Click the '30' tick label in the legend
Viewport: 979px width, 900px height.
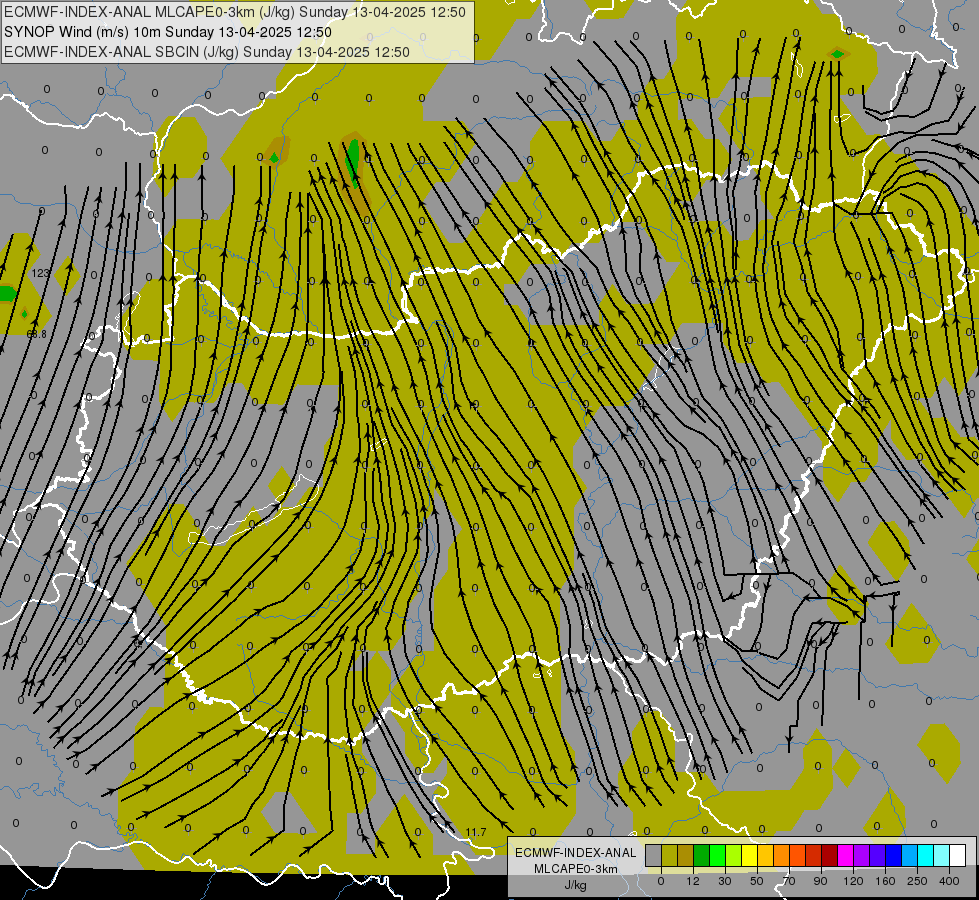(725, 881)
